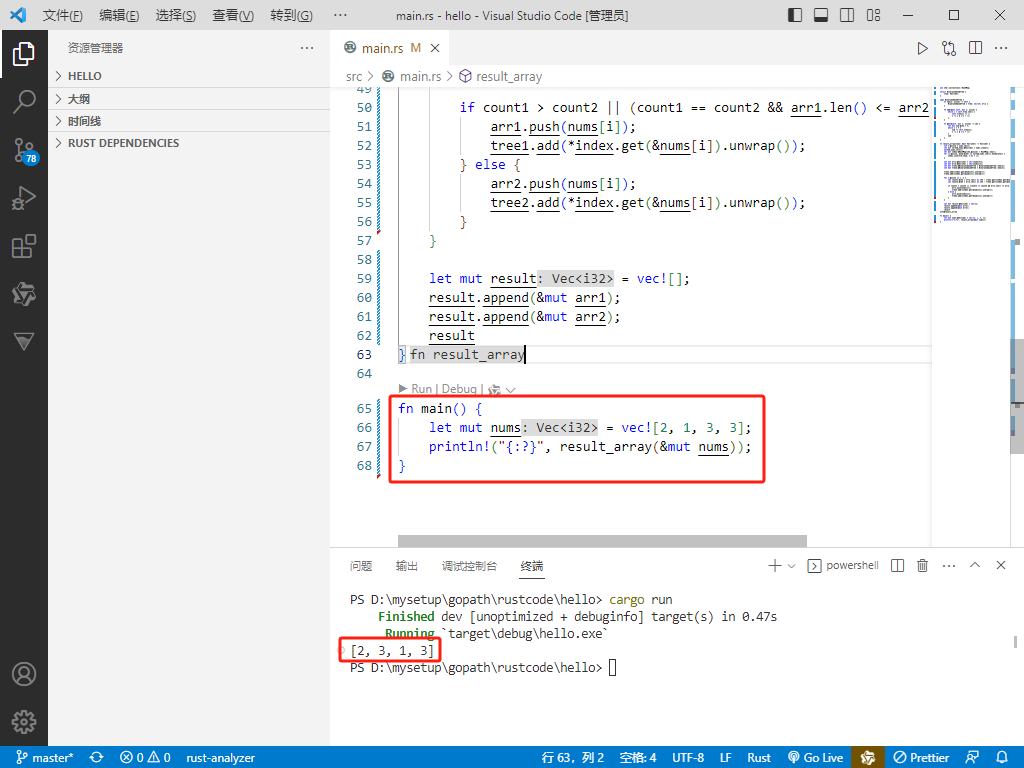
Task: Open the Accounts icon in activity bar
Action: [x=24, y=674]
